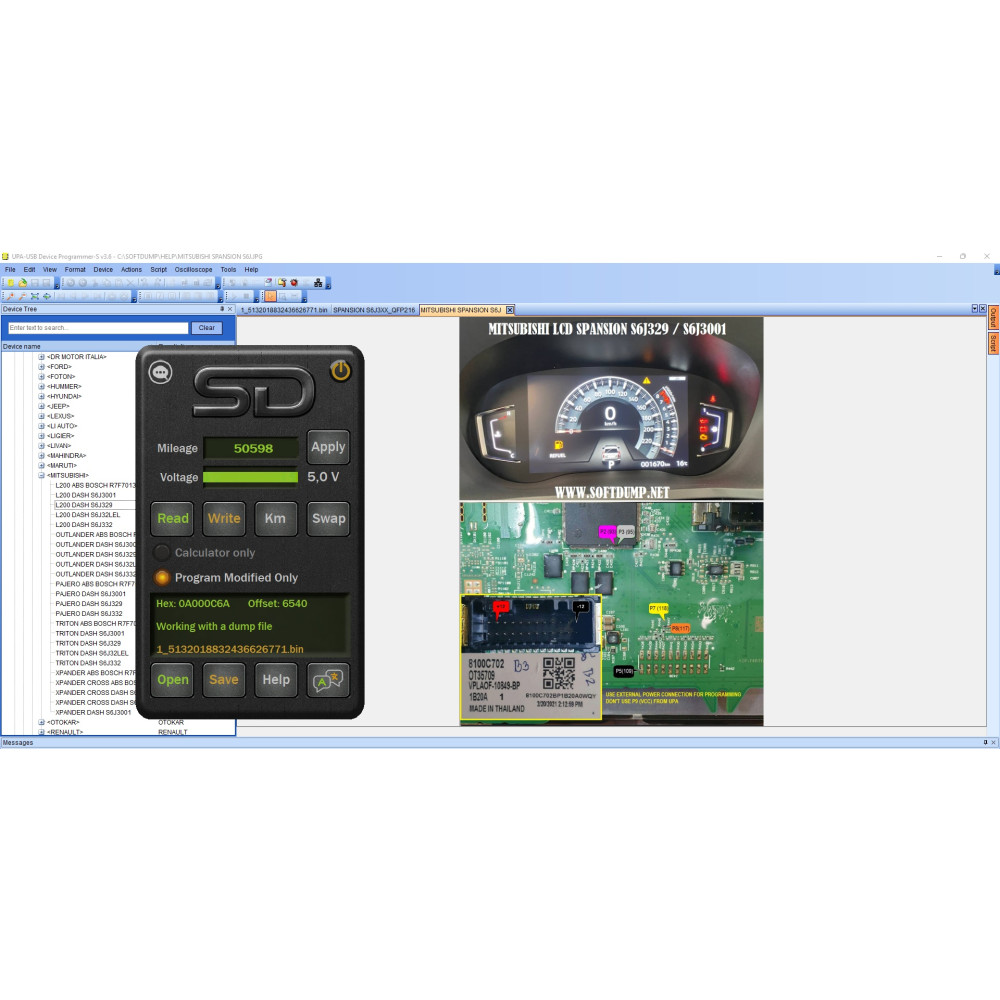The image size is (1000, 1000).
Task: Close the document area with X button
Action: pos(982,309)
